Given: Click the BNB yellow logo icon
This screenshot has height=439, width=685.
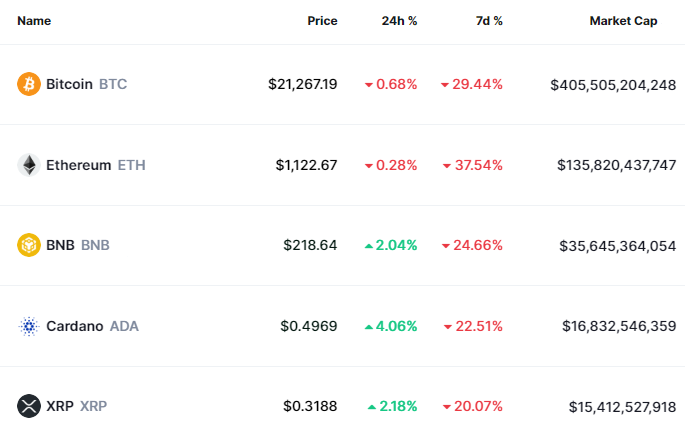Looking at the screenshot, I should pyautogui.click(x=29, y=245).
